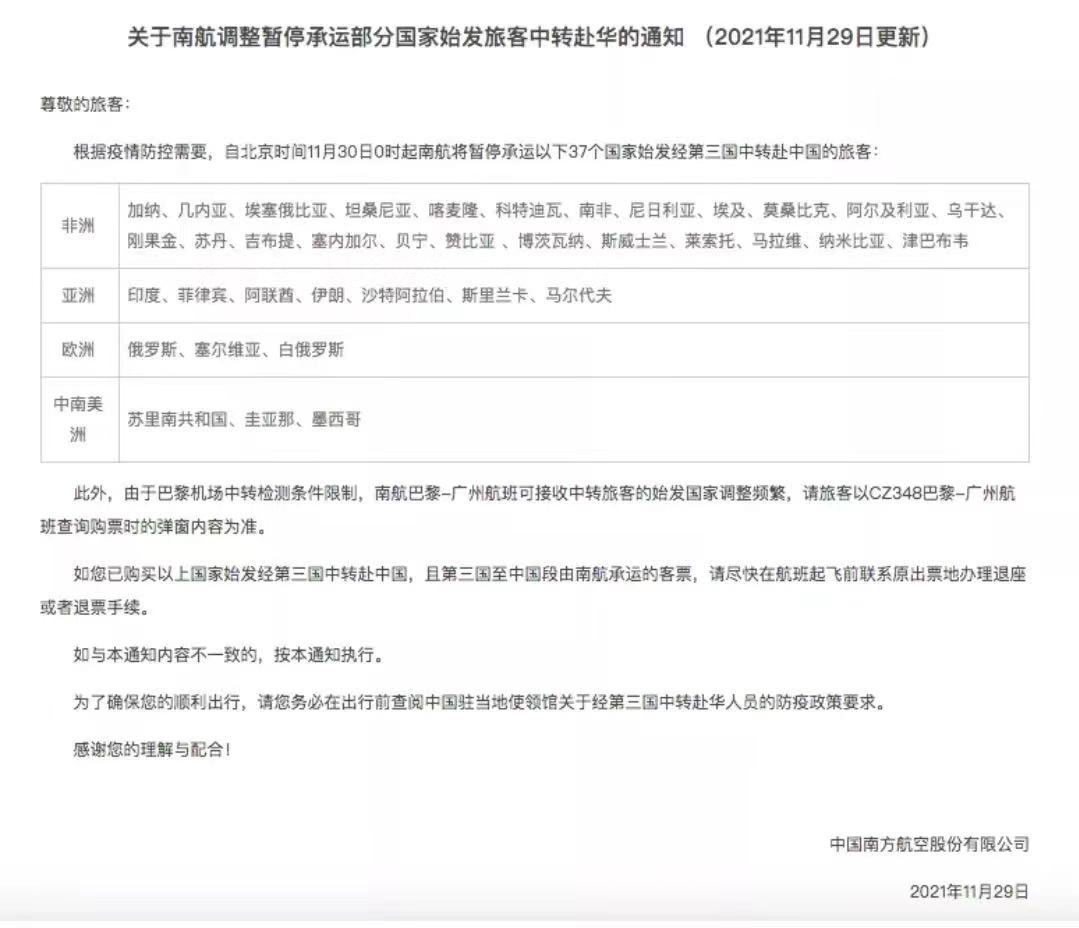1079x928 pixels.
Task: Click the country name 纳米比亚
Action: coord(852,241)
